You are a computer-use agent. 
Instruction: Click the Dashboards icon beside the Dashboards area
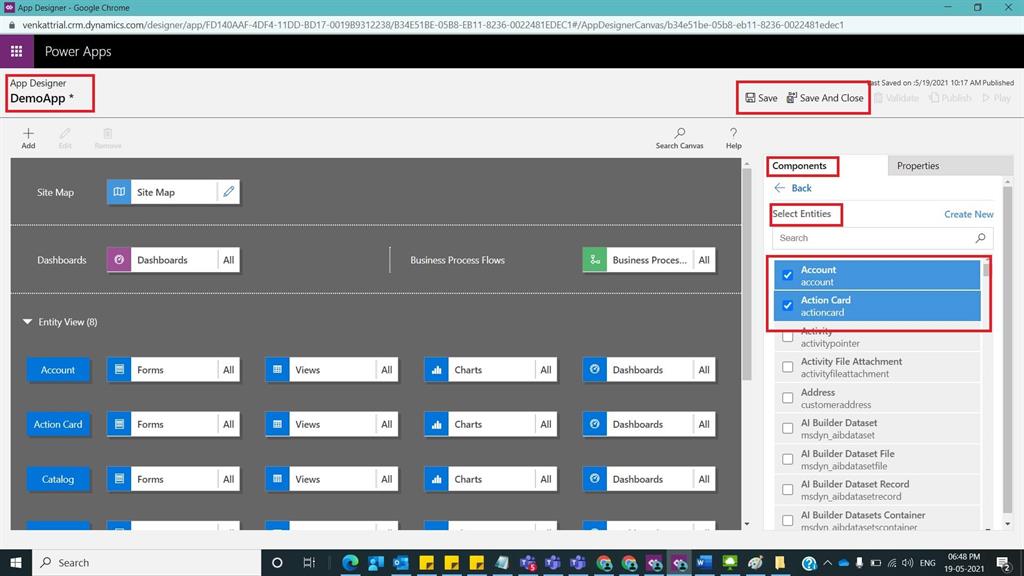[x=120, y=259]
